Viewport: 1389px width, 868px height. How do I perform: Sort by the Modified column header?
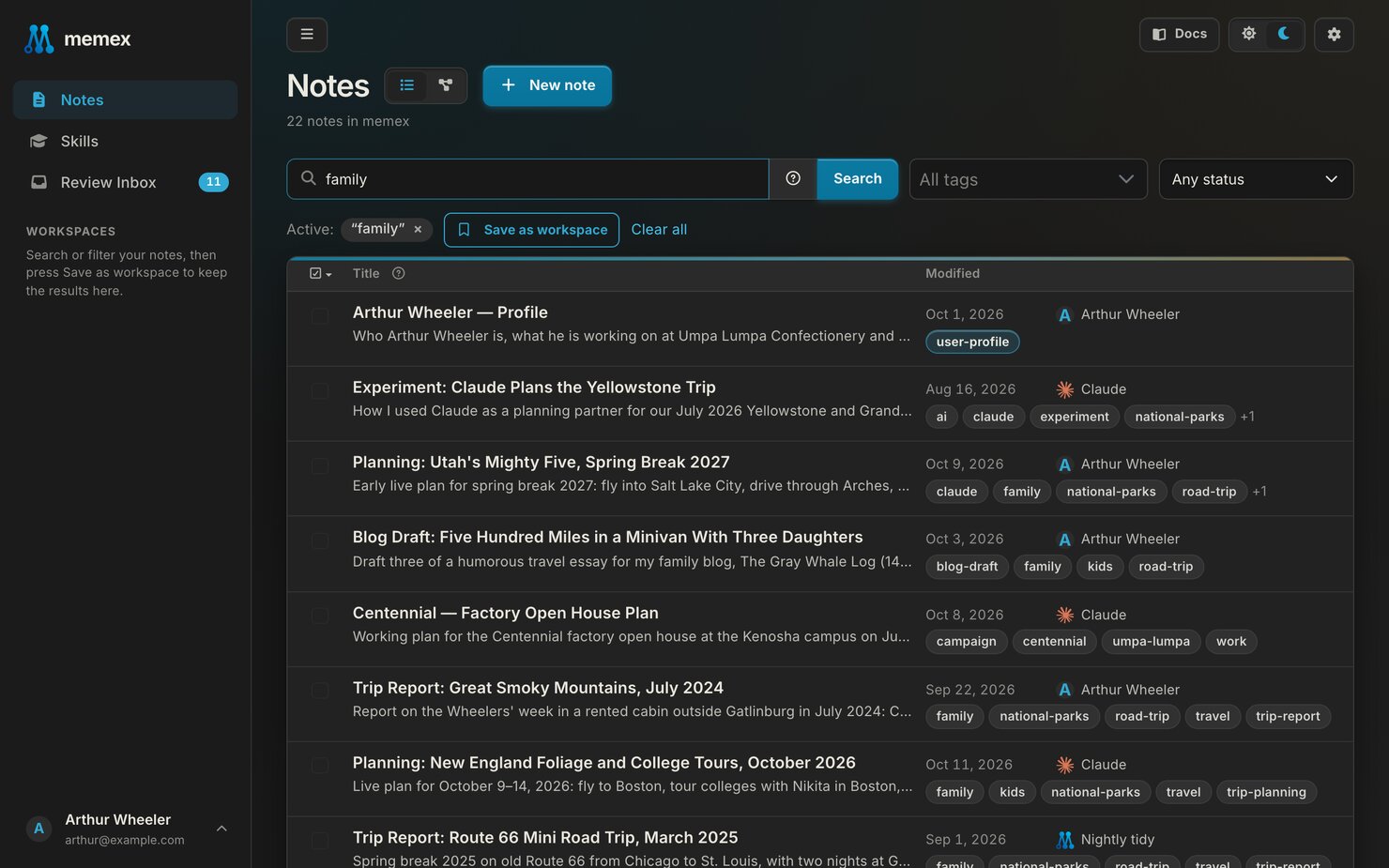click(x=953, y=273)
